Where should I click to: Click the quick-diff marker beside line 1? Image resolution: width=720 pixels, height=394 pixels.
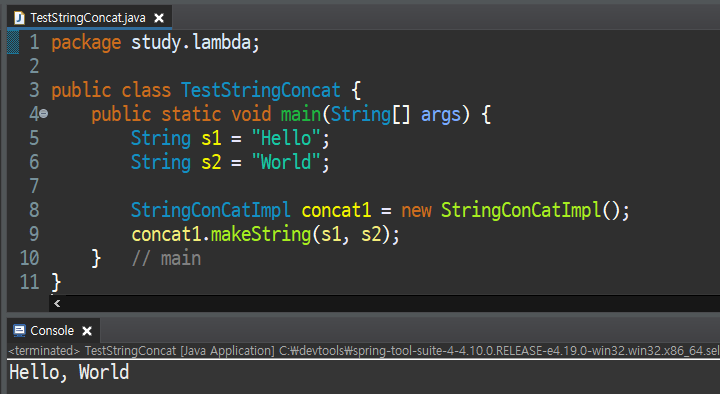pos(13,42)
